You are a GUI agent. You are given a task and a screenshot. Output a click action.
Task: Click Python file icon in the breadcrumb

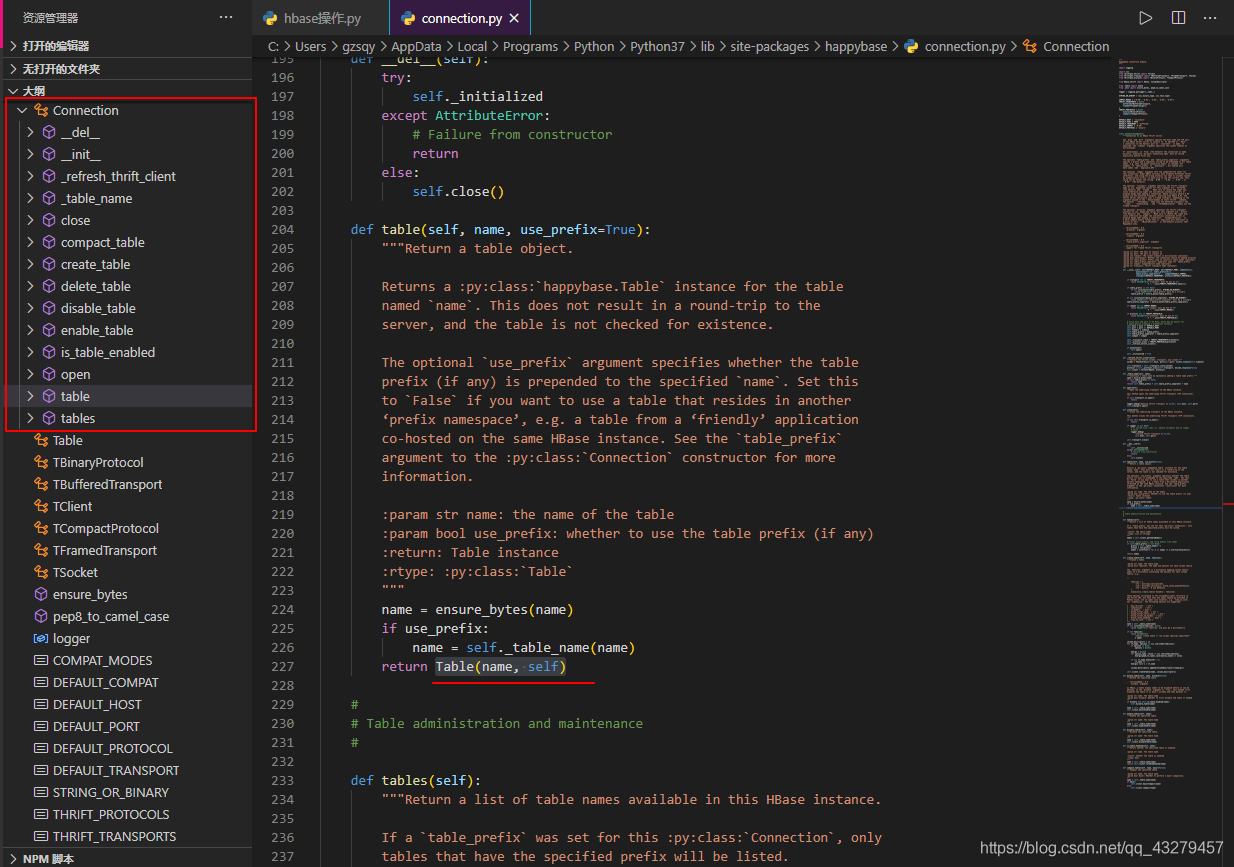click(910, 46)
